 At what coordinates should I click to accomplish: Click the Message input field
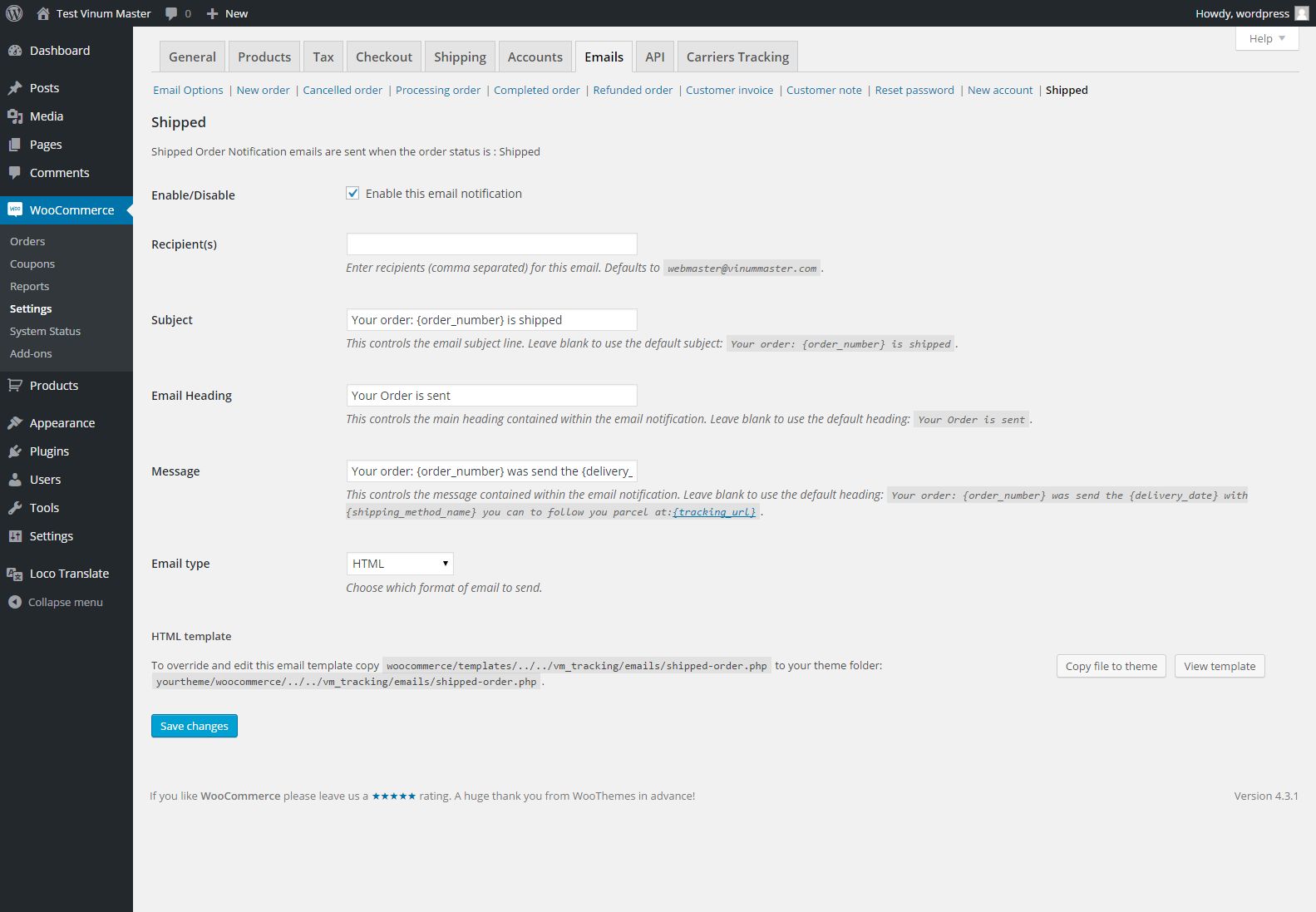pos(492,471)
